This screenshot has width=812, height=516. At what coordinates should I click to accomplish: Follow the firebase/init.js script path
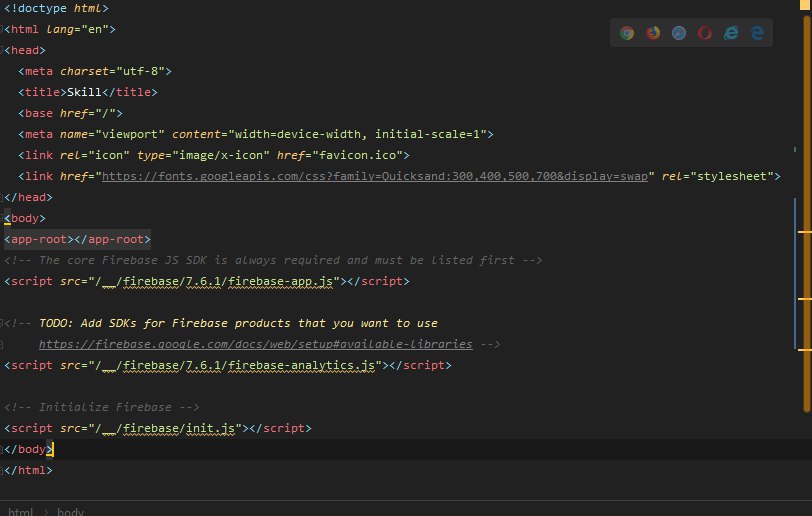165,428
